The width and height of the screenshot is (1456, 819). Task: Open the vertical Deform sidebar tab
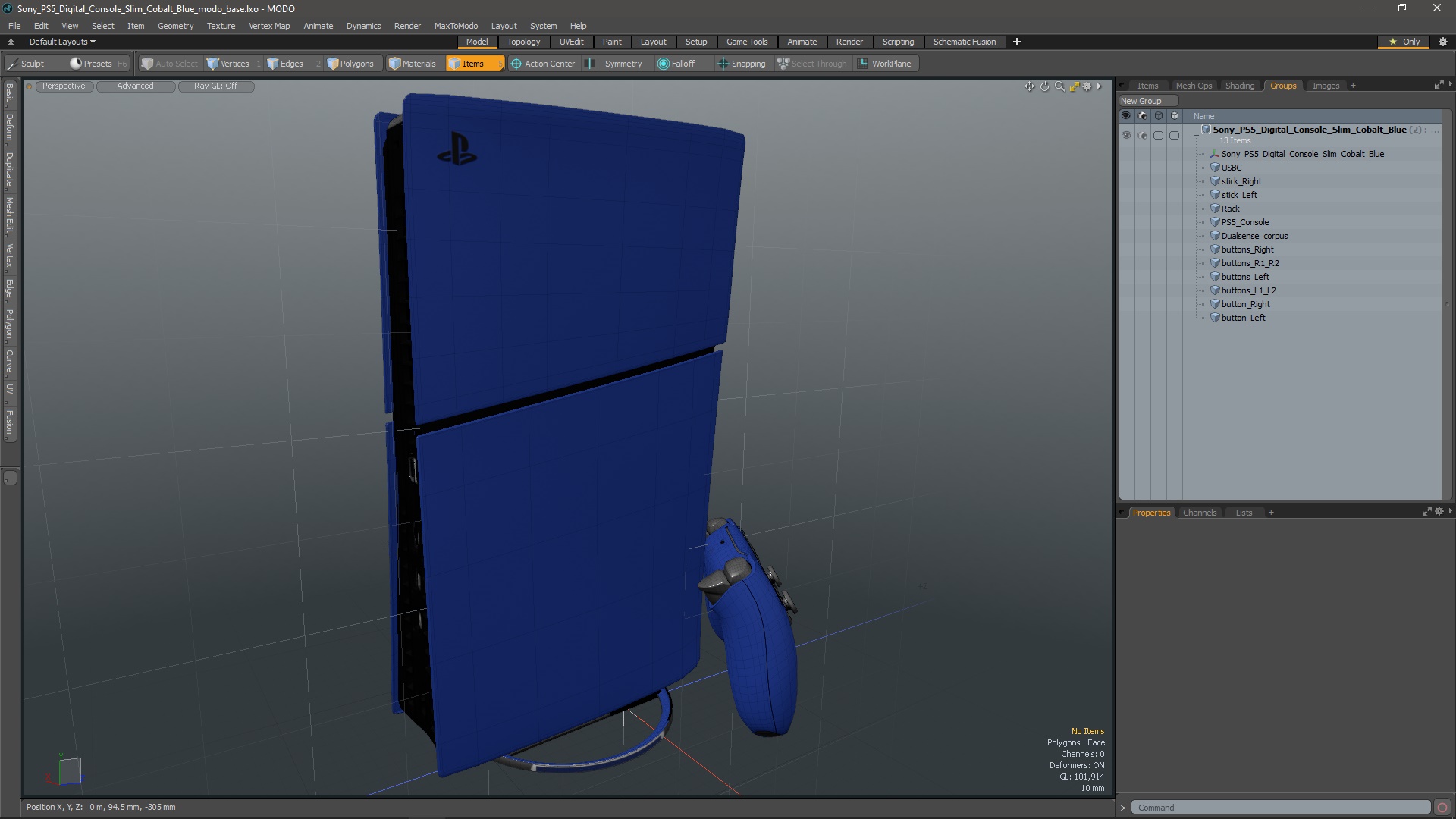pos(9,127)
